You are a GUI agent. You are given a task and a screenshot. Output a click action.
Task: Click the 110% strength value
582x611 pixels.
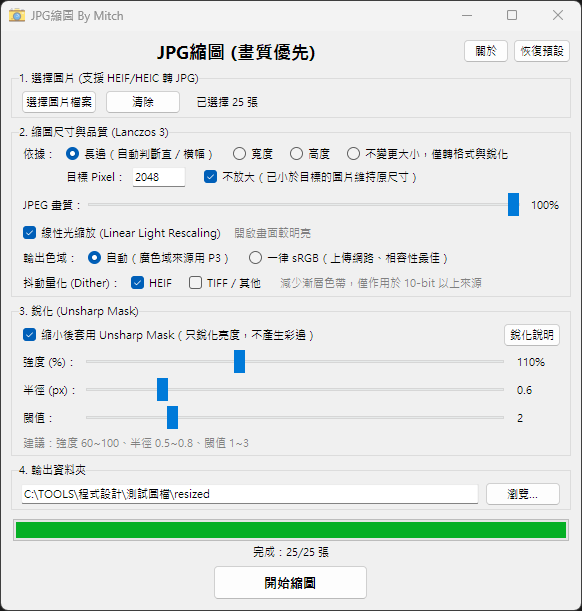tap(531, 362)
